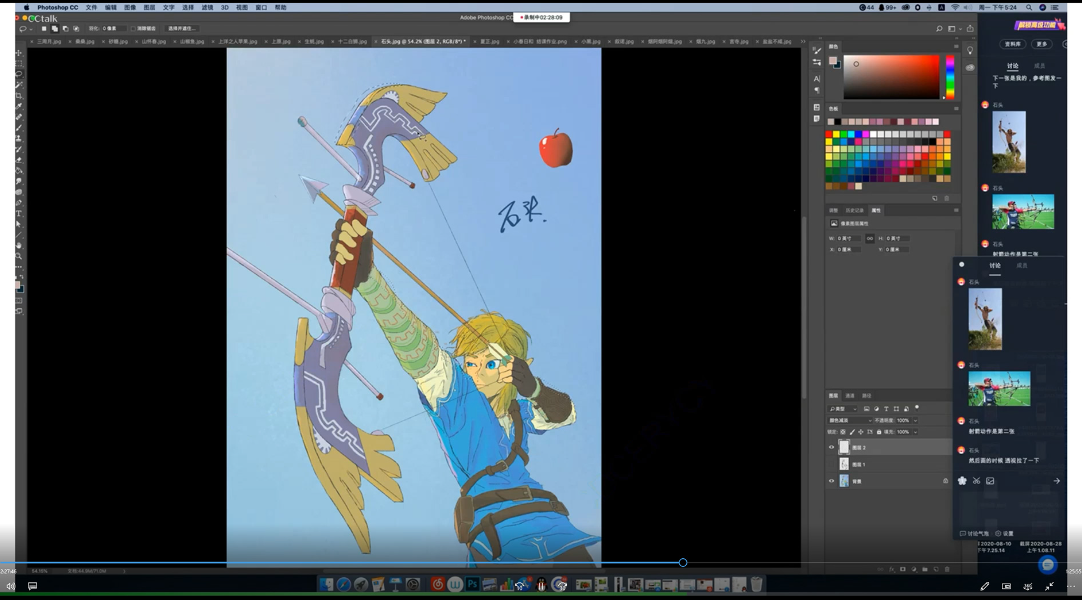Toggle visibility of 背景 layer
1082x600 pixels.
[x=832, y=481]
